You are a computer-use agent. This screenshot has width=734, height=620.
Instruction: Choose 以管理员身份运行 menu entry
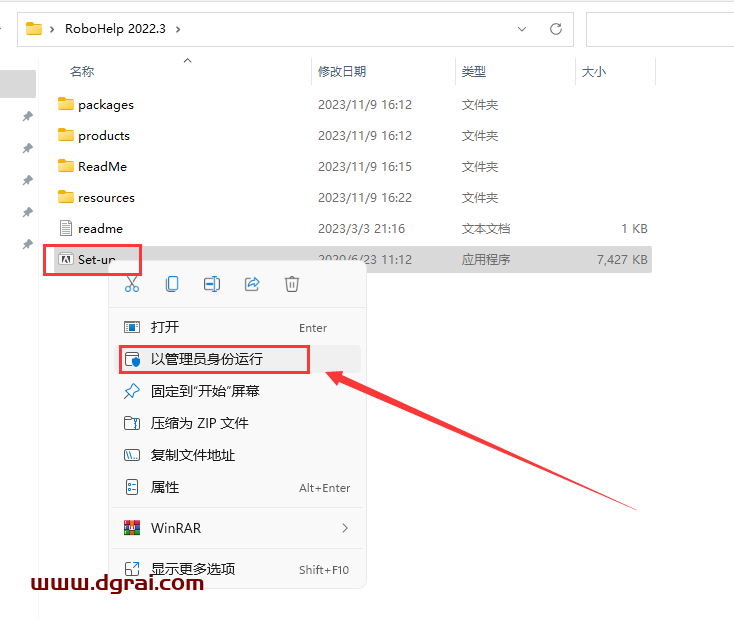pyautogui.click(x=237, y=359)
